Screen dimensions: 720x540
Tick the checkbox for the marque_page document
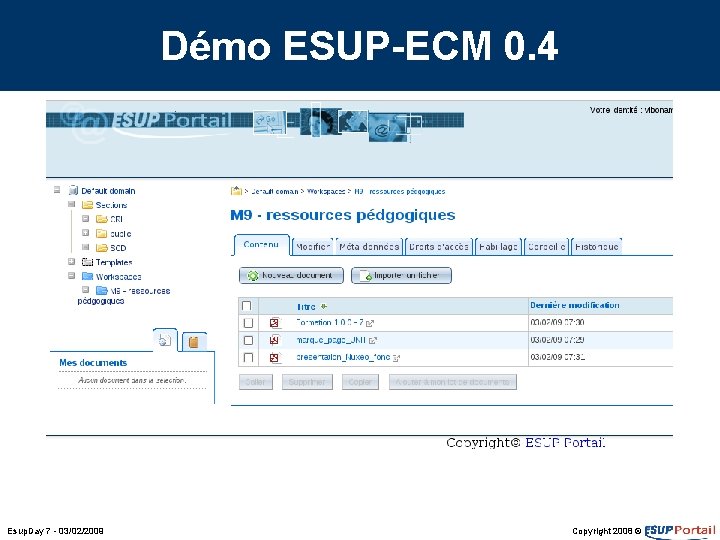248,340
